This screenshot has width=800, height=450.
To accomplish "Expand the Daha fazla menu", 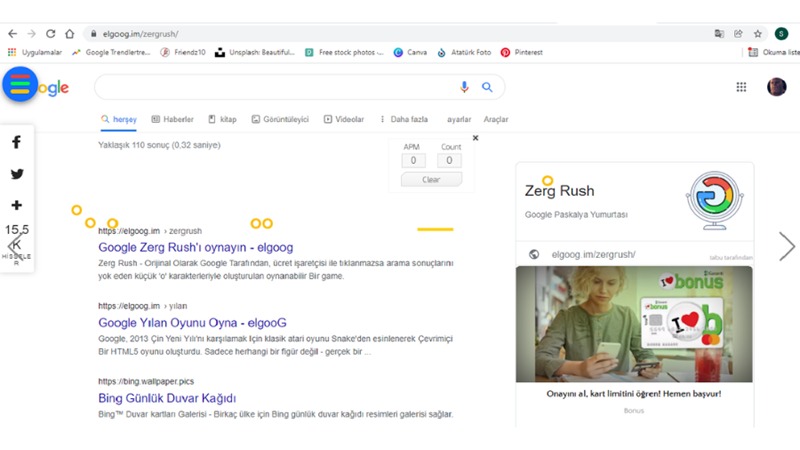I will [x=404, y=119].
